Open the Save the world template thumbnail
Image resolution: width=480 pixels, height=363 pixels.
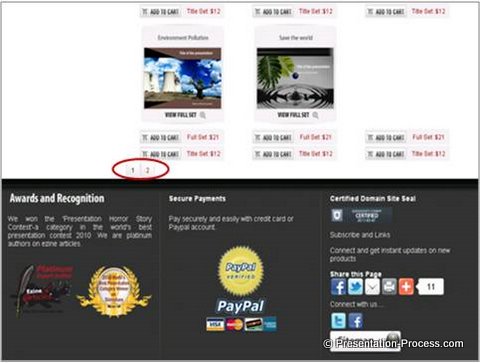(x=295, y=78)
